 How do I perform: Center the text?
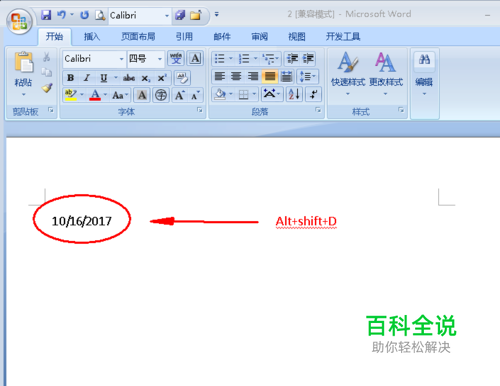236,77
